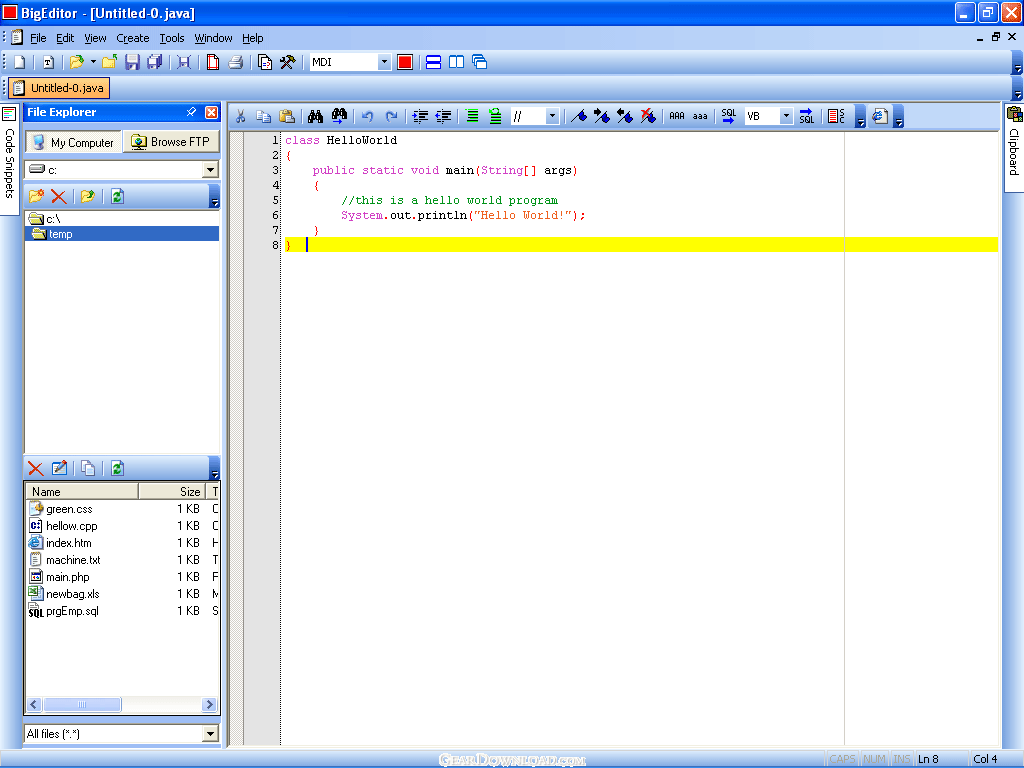The height and width of the screenshot is (768, 1024).
Task: Click the Browse FTP button
Action: pos(171,142)
